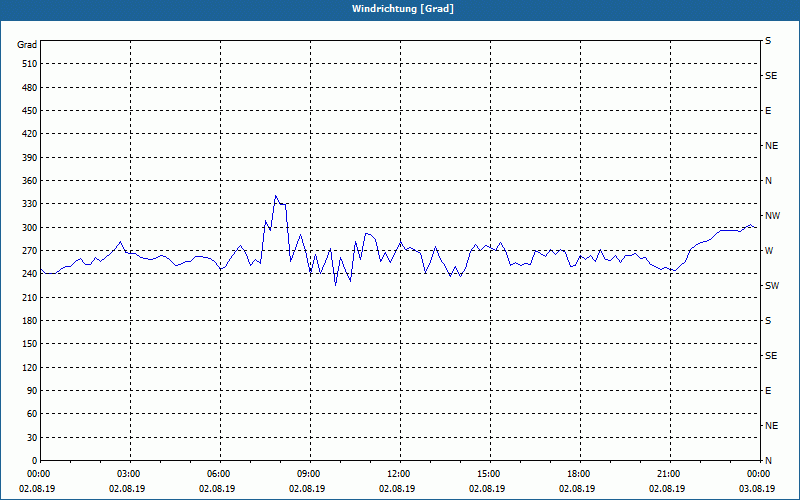Click the 09:00 time label
This screenshot has height=500, width=800.
pos(309,474)
